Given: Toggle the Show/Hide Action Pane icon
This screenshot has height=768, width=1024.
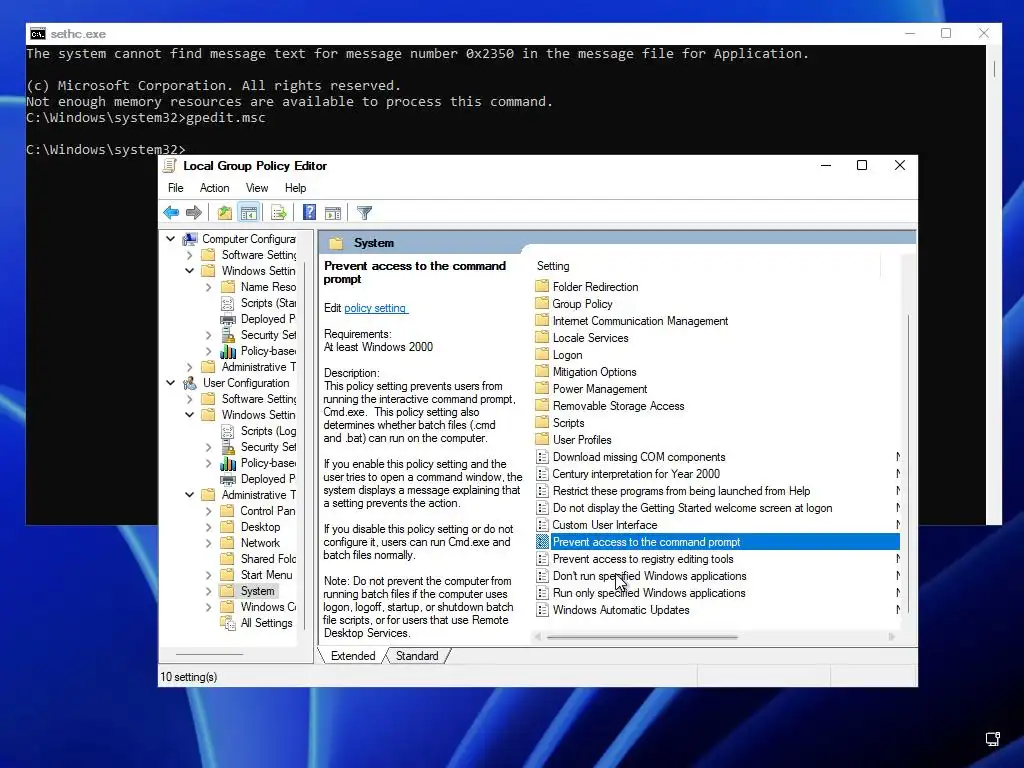Looking at the screenshot, I should (x=333, y=212).
